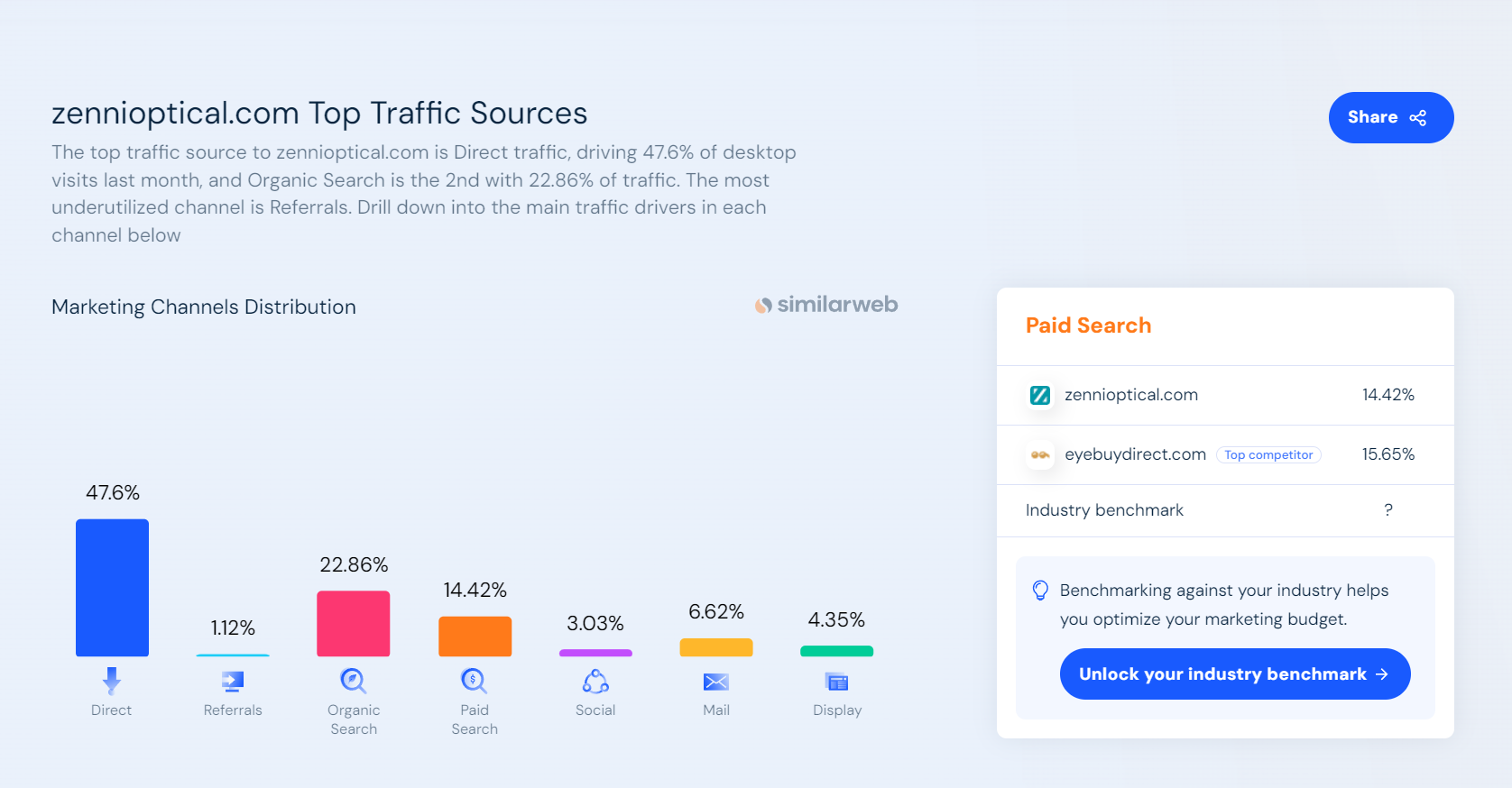The width and height of the screenshot is (1512, 788).
Task: Click the yellow Mail bar
Action: (x=716, y=647)
